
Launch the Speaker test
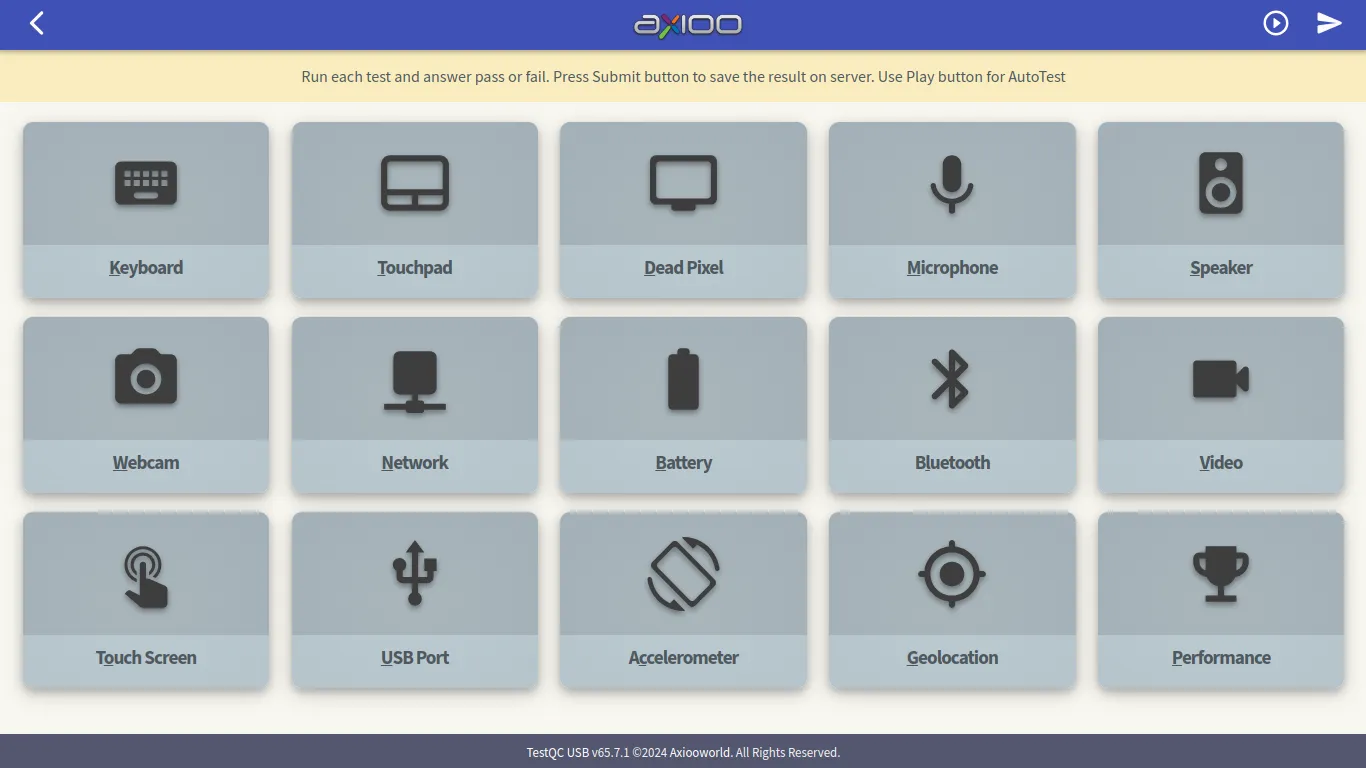point(1220,210)
